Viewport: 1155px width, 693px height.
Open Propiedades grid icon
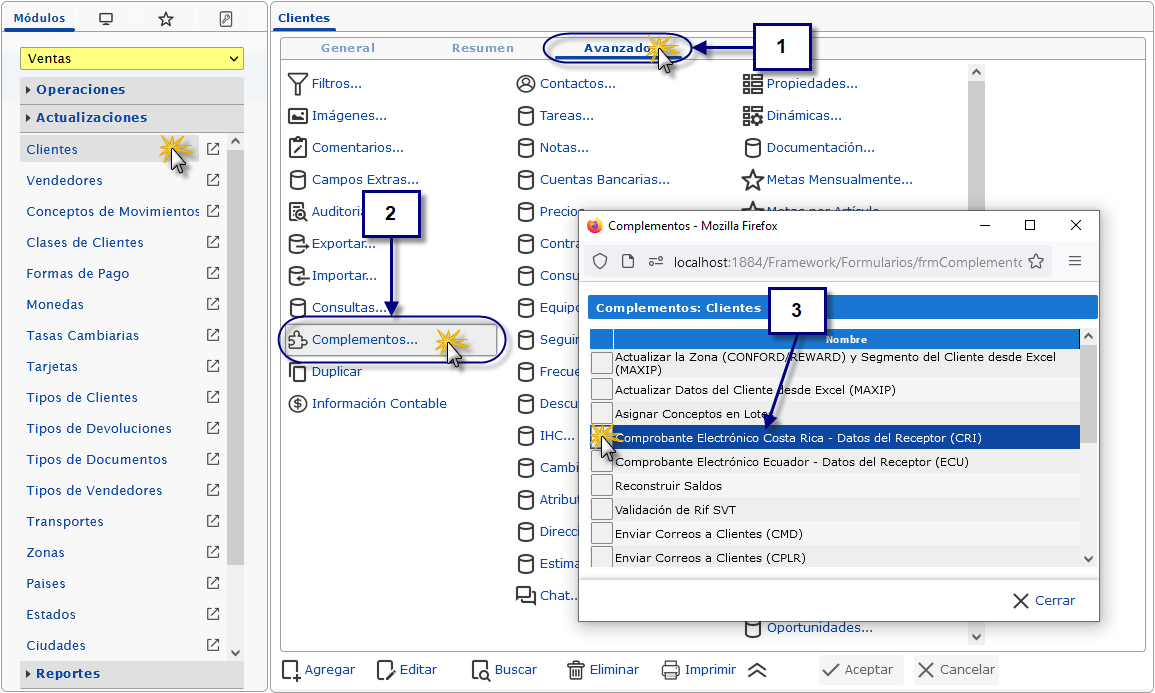click(x=752, y=84)
